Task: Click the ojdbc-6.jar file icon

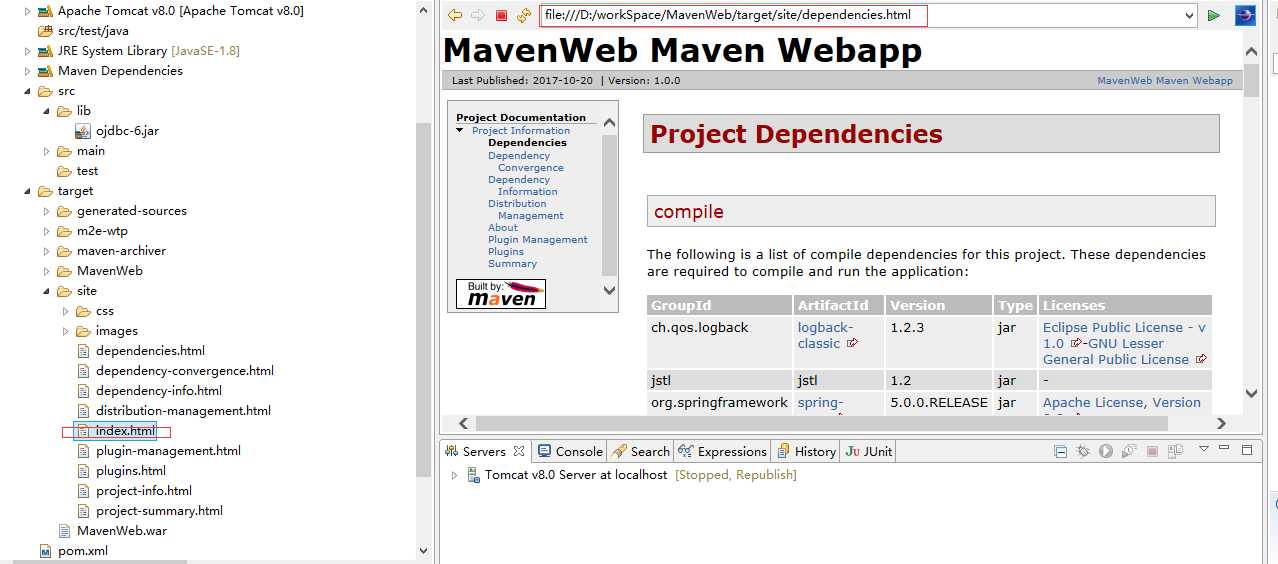Action: (x=83, y=131)
